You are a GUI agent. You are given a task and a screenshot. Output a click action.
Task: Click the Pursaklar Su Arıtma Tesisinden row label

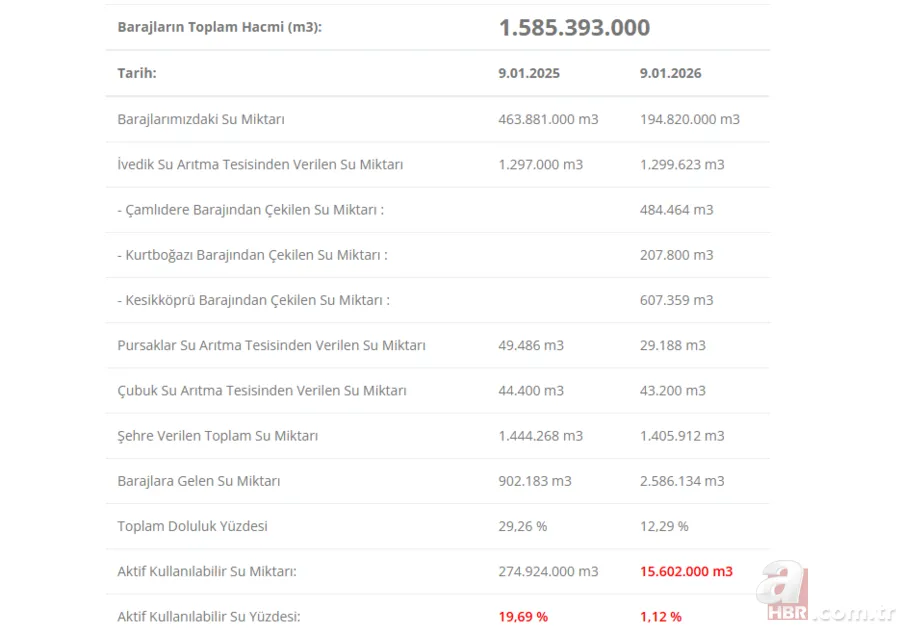tap(271, 345)
